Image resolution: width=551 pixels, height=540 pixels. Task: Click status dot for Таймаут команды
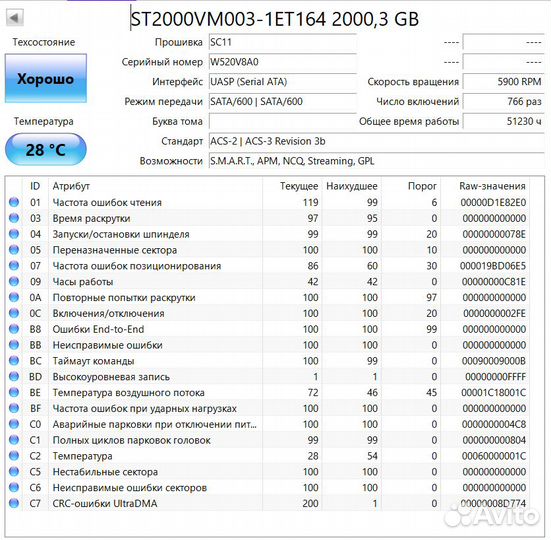(x=14, y=360)
